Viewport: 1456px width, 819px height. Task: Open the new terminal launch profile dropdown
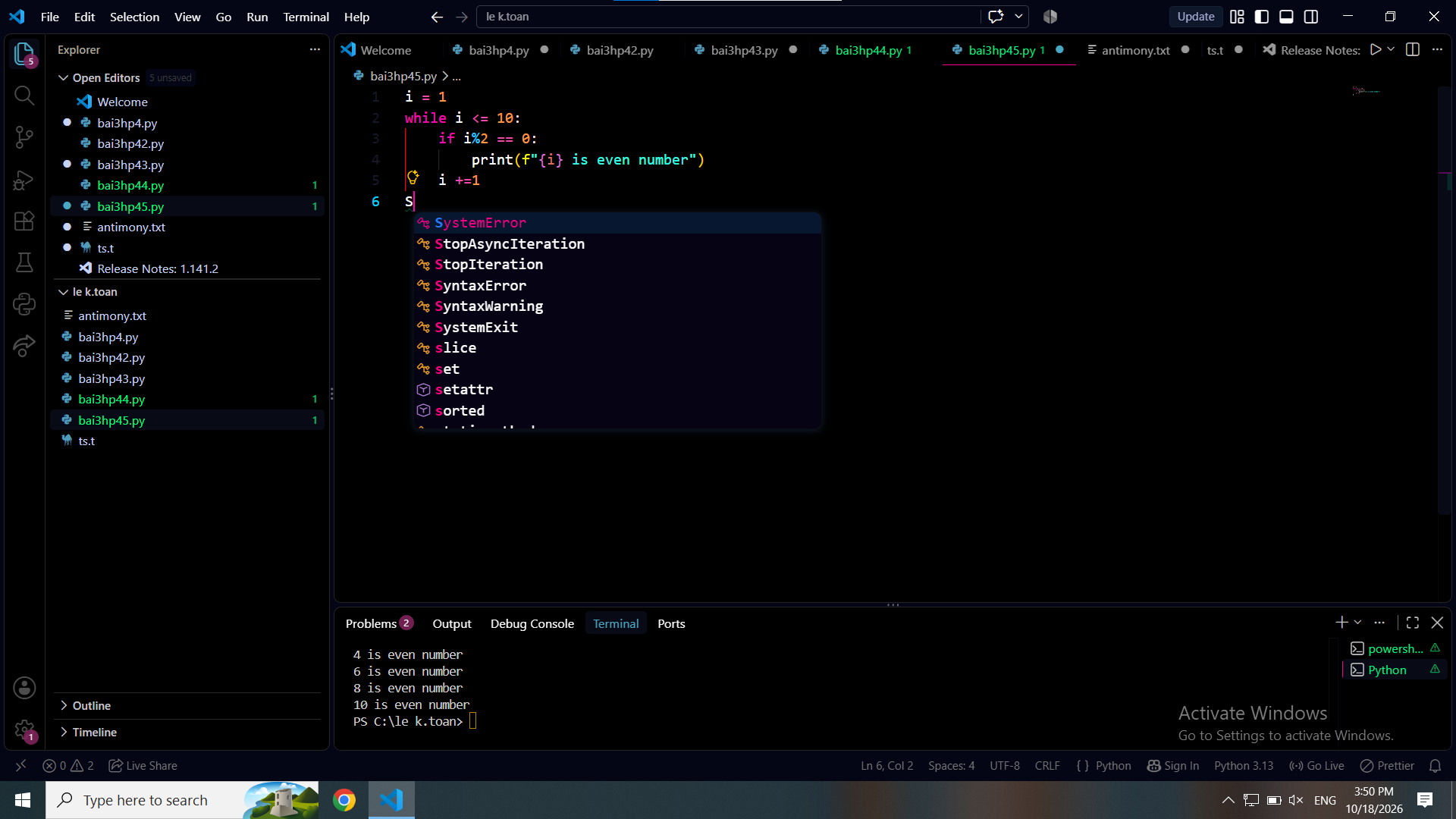coord(1357,623)
